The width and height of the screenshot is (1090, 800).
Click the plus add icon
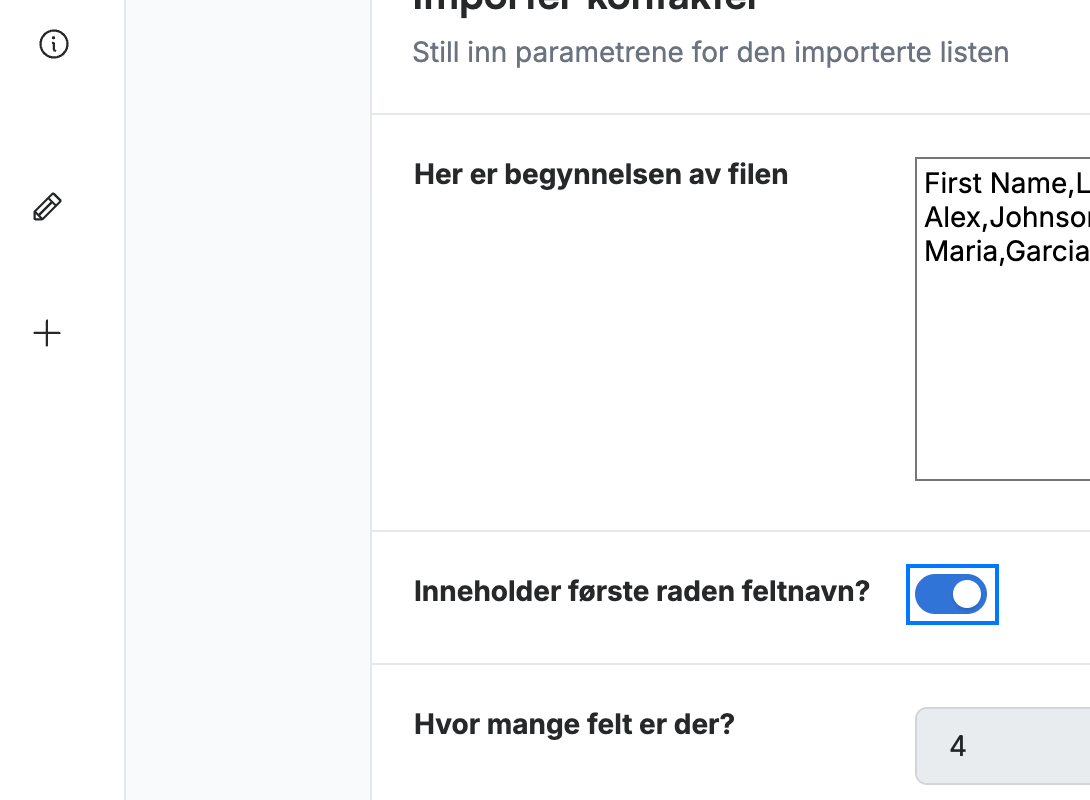coord(47,334)
